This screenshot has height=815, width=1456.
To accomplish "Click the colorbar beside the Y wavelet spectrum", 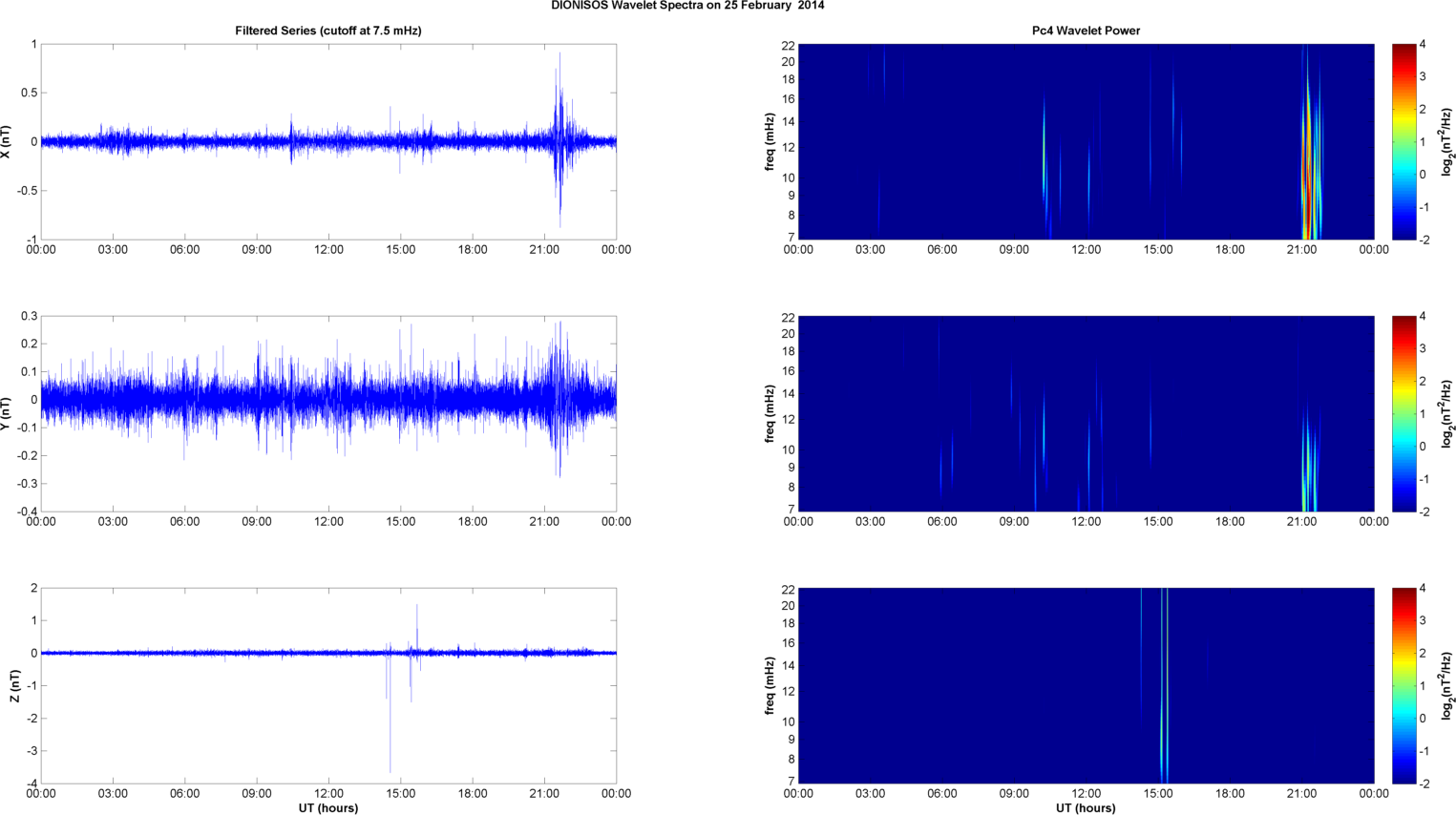I will 1404,413.
